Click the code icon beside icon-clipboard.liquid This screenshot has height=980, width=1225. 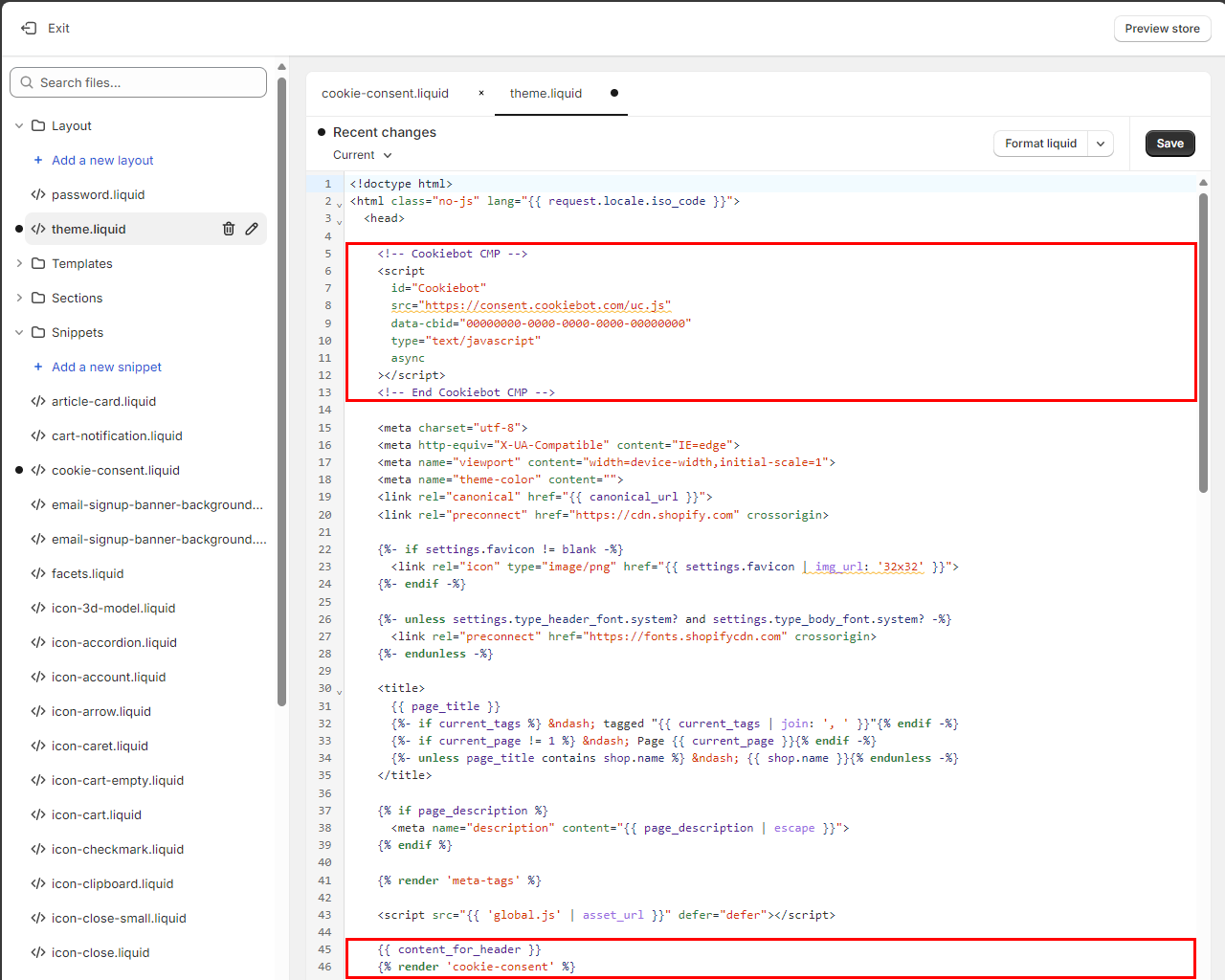(38, 883)
